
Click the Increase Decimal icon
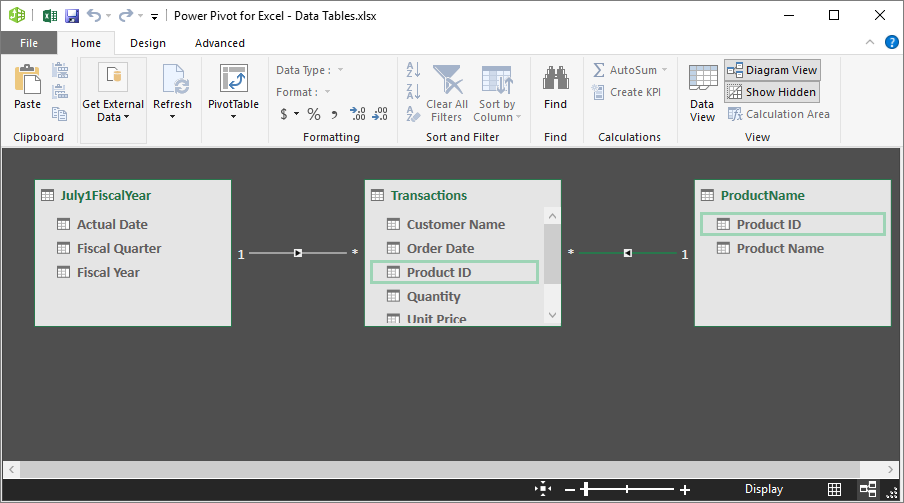(357, 114)
